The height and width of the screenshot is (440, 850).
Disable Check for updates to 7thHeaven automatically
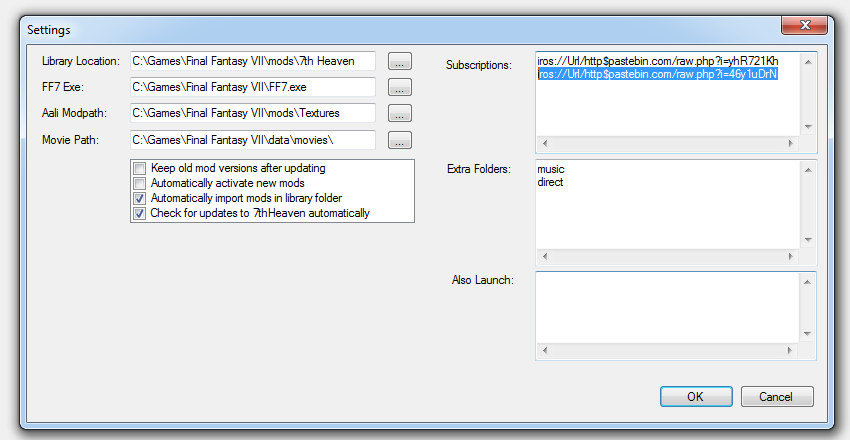coord(140,213)
